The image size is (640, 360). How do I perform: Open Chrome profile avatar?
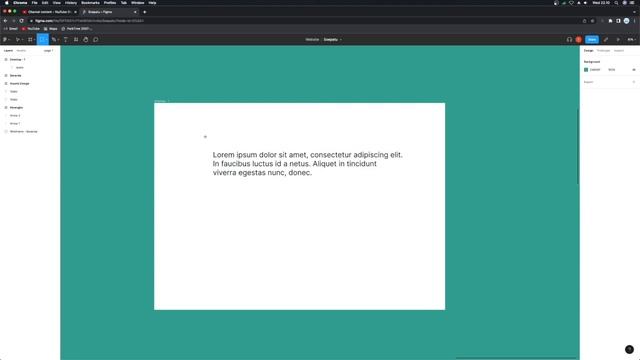626,21
